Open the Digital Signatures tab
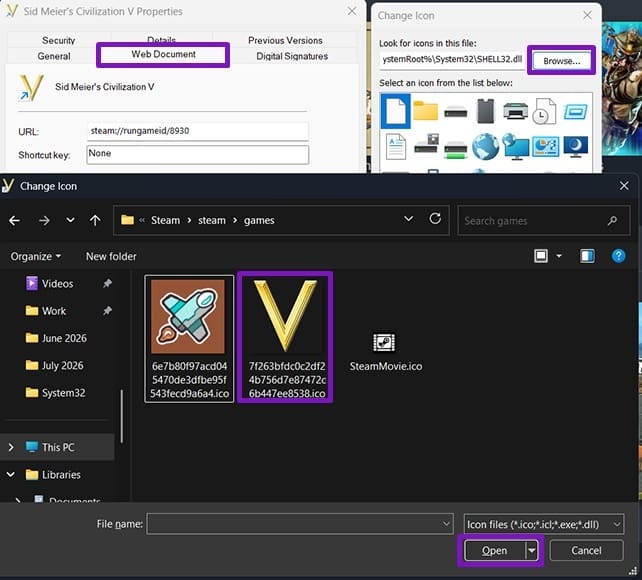Viewport: 642px width, 580px height. coord(292,56)
